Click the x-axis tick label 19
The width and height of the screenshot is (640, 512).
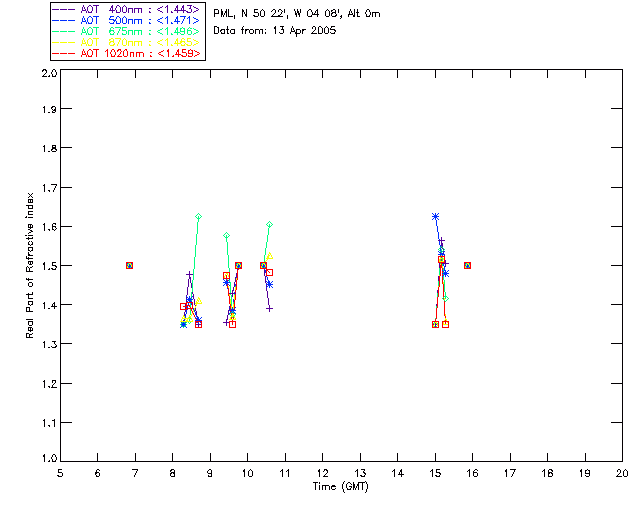pyautogui.click(x=585, y=473)
